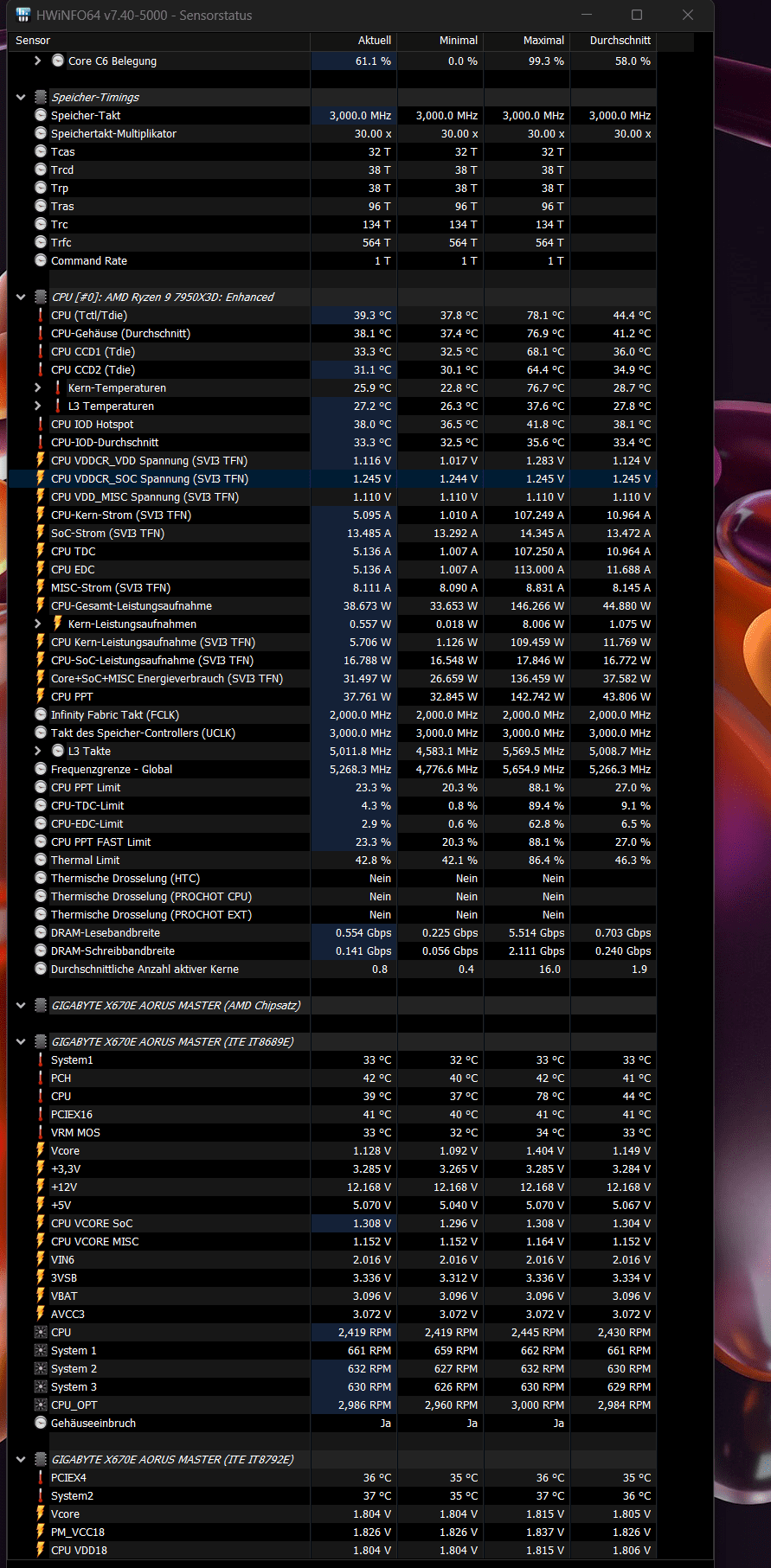Expand the Kern-Leistungsaufnahmen subtree
Screen dimensions: 771x1568
click(x=38, y=624)
